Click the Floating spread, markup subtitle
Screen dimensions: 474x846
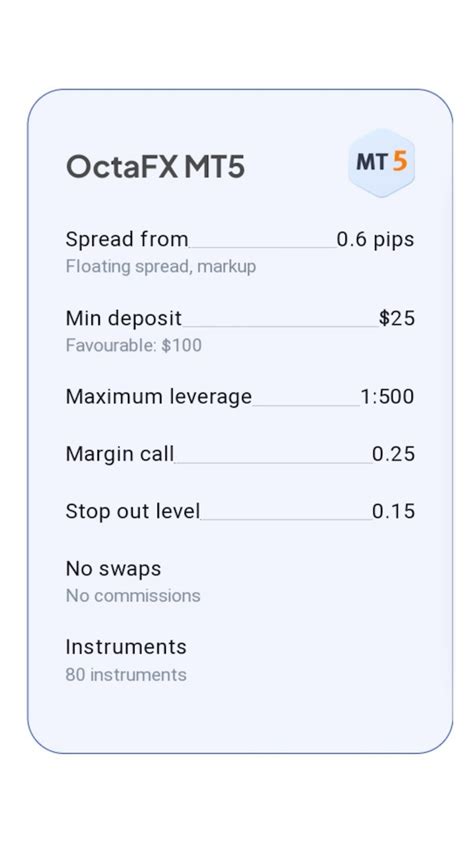point(161,267)
